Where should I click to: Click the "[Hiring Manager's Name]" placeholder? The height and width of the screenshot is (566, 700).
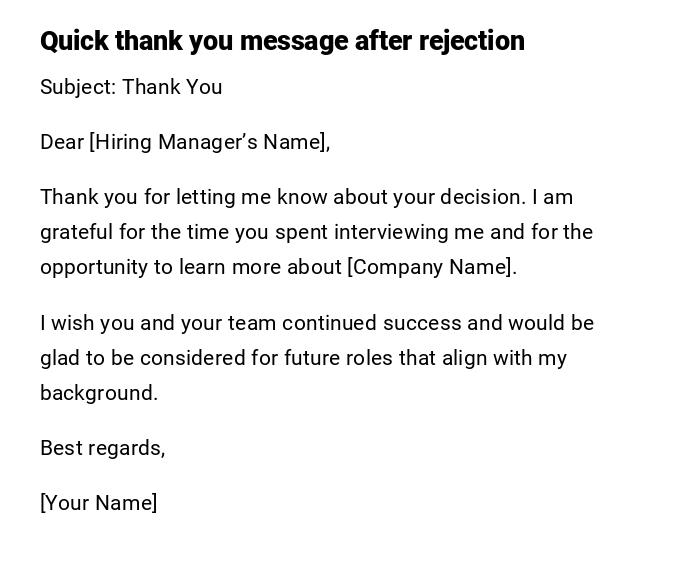tap(209, 142)
